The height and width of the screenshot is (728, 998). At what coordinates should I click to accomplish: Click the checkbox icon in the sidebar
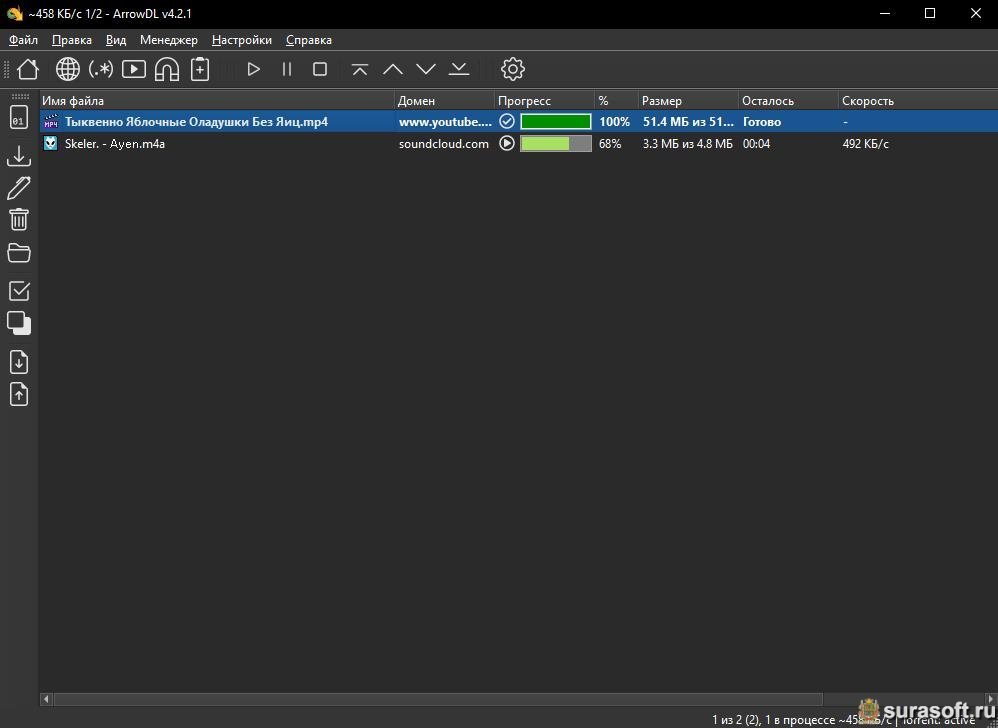pyautogui.click(x=19, y=291)
